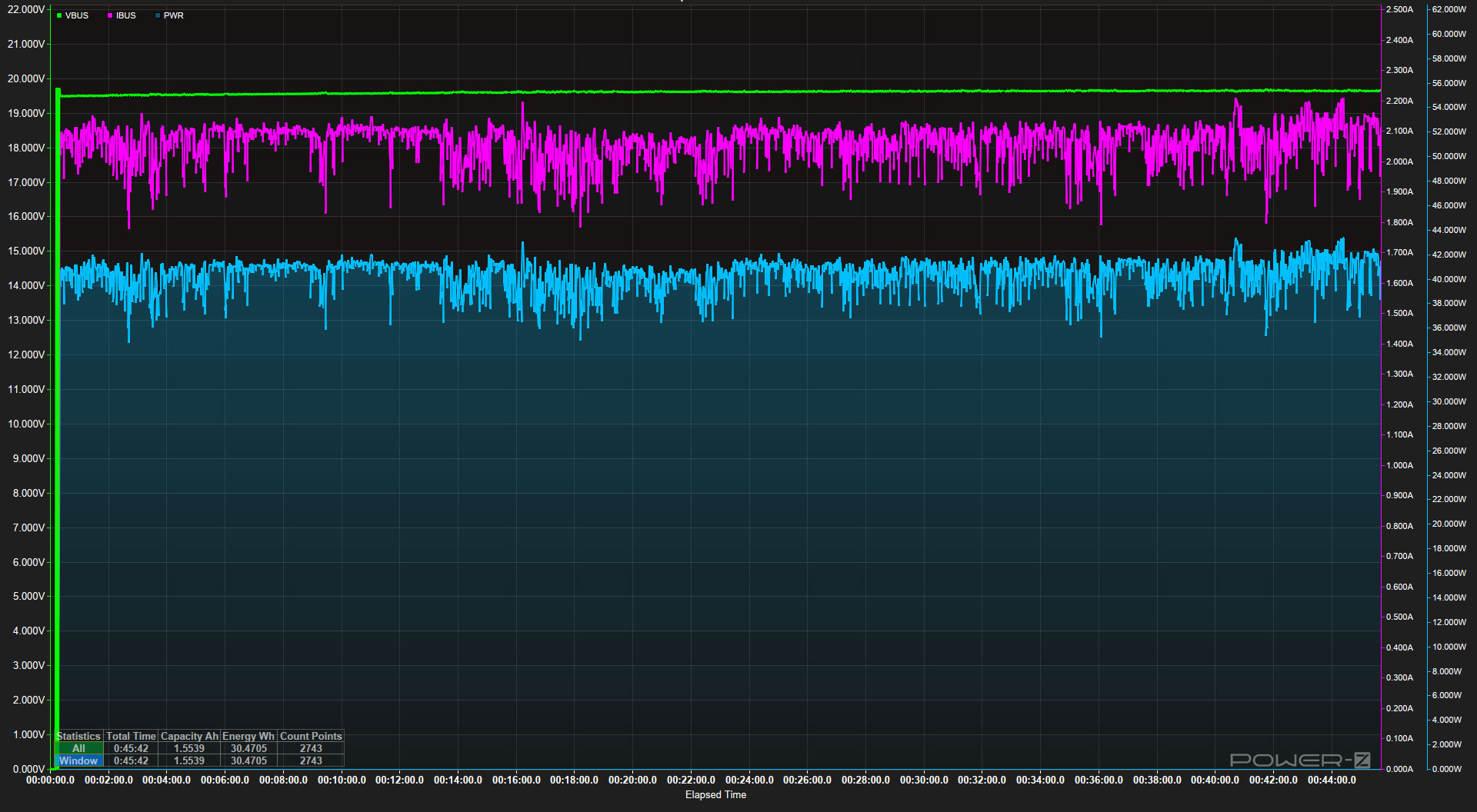Click the 30.4705 energy in Window row
The image size is (1477, 812).
[248, 760]
